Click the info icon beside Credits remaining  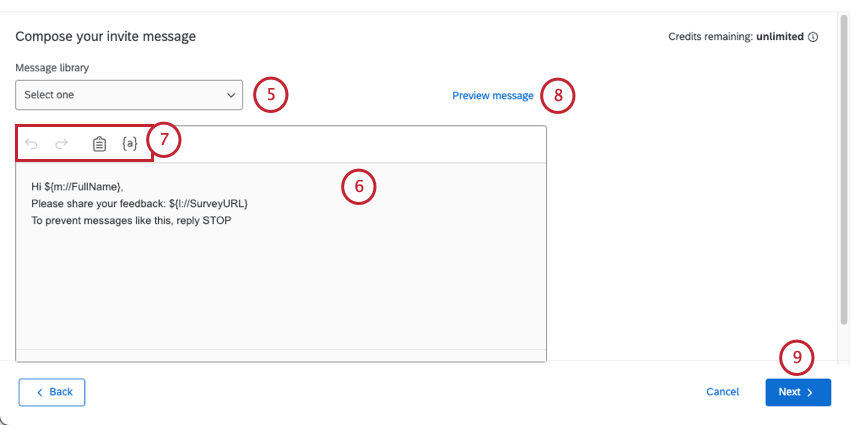click(x=813, y=37)
